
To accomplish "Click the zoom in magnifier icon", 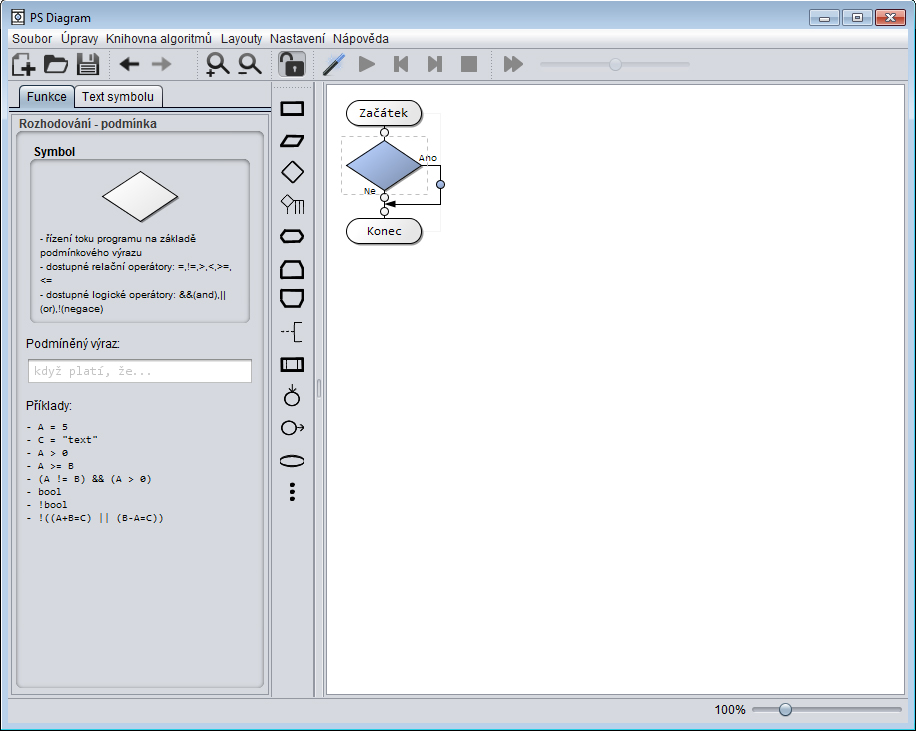I will click(x=217, y=65).
